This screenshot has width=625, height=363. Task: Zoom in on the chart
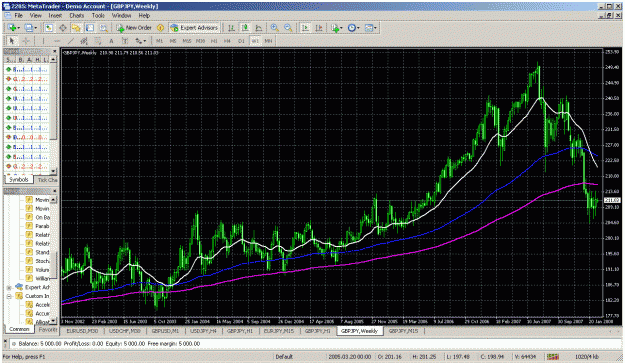(275, 27)
